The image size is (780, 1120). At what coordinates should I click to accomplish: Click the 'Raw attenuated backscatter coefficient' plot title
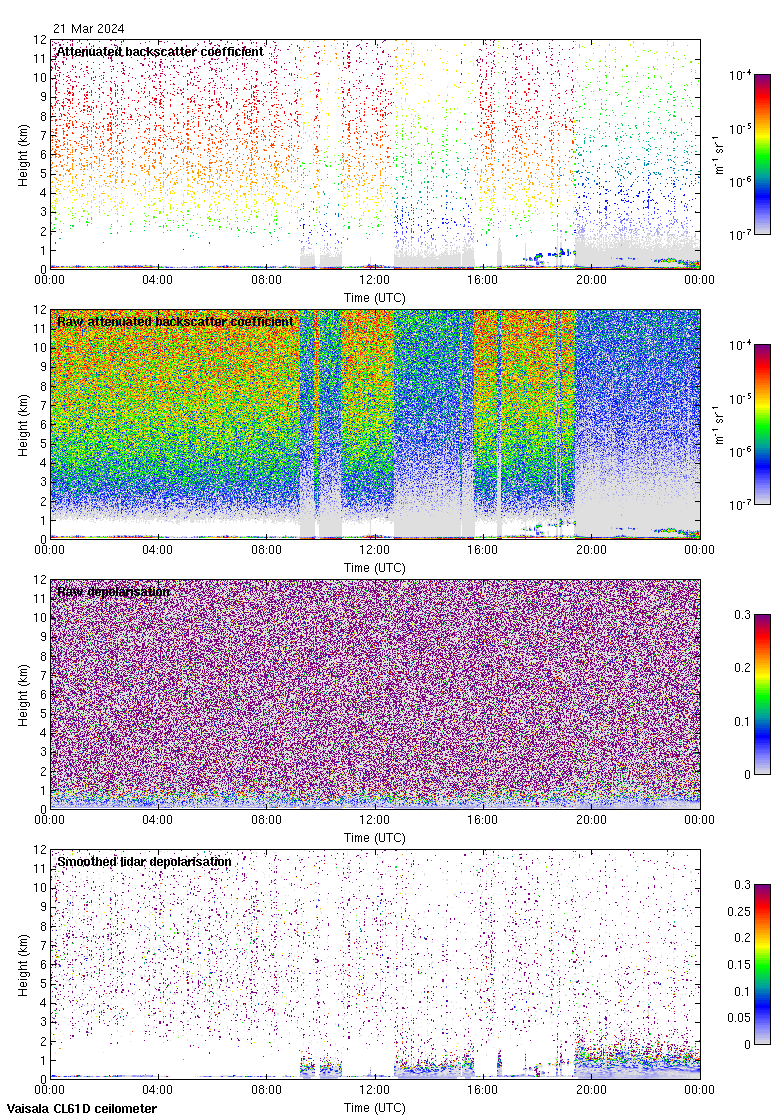pos(175,321)
